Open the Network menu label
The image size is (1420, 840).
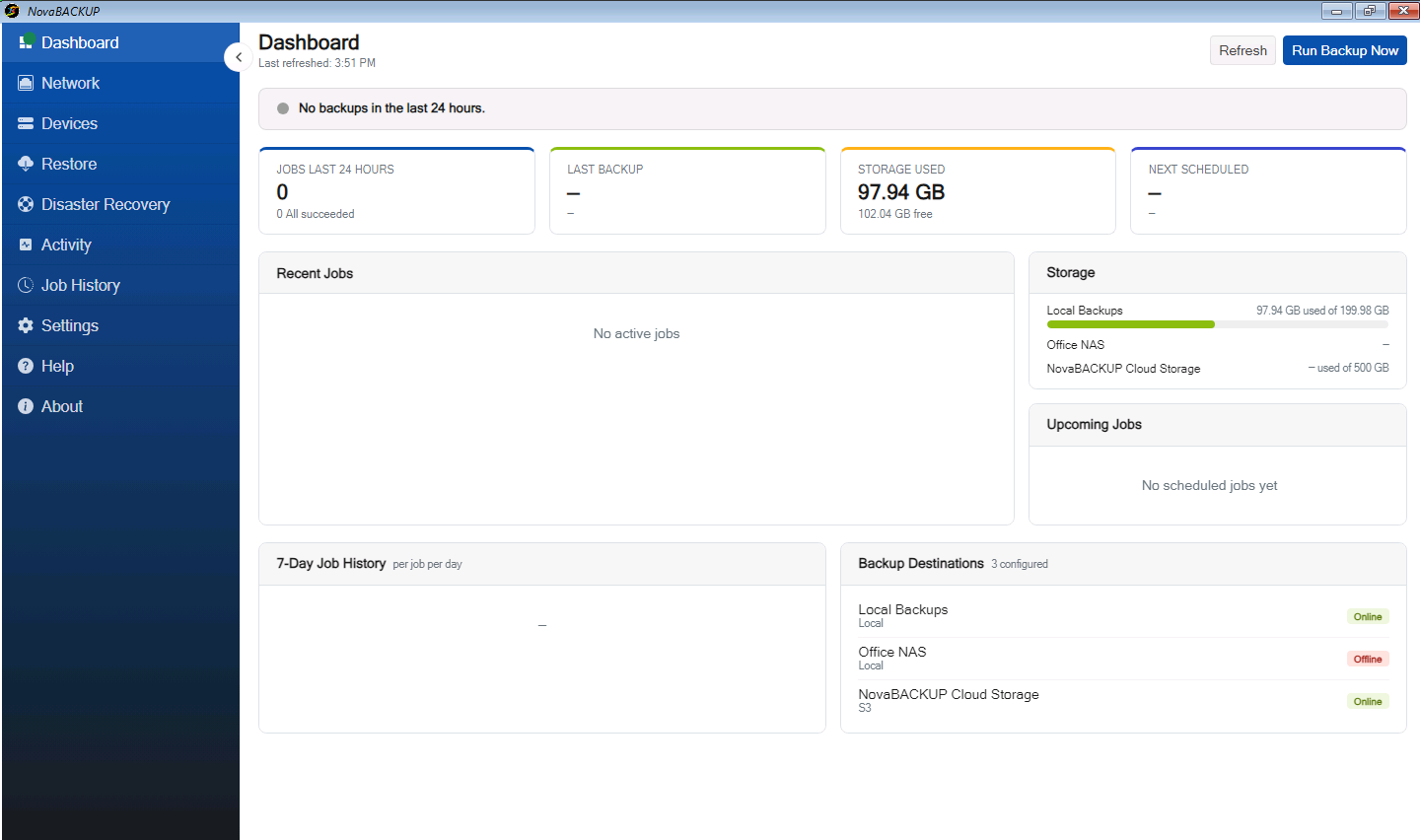click(x=70, y=83)
